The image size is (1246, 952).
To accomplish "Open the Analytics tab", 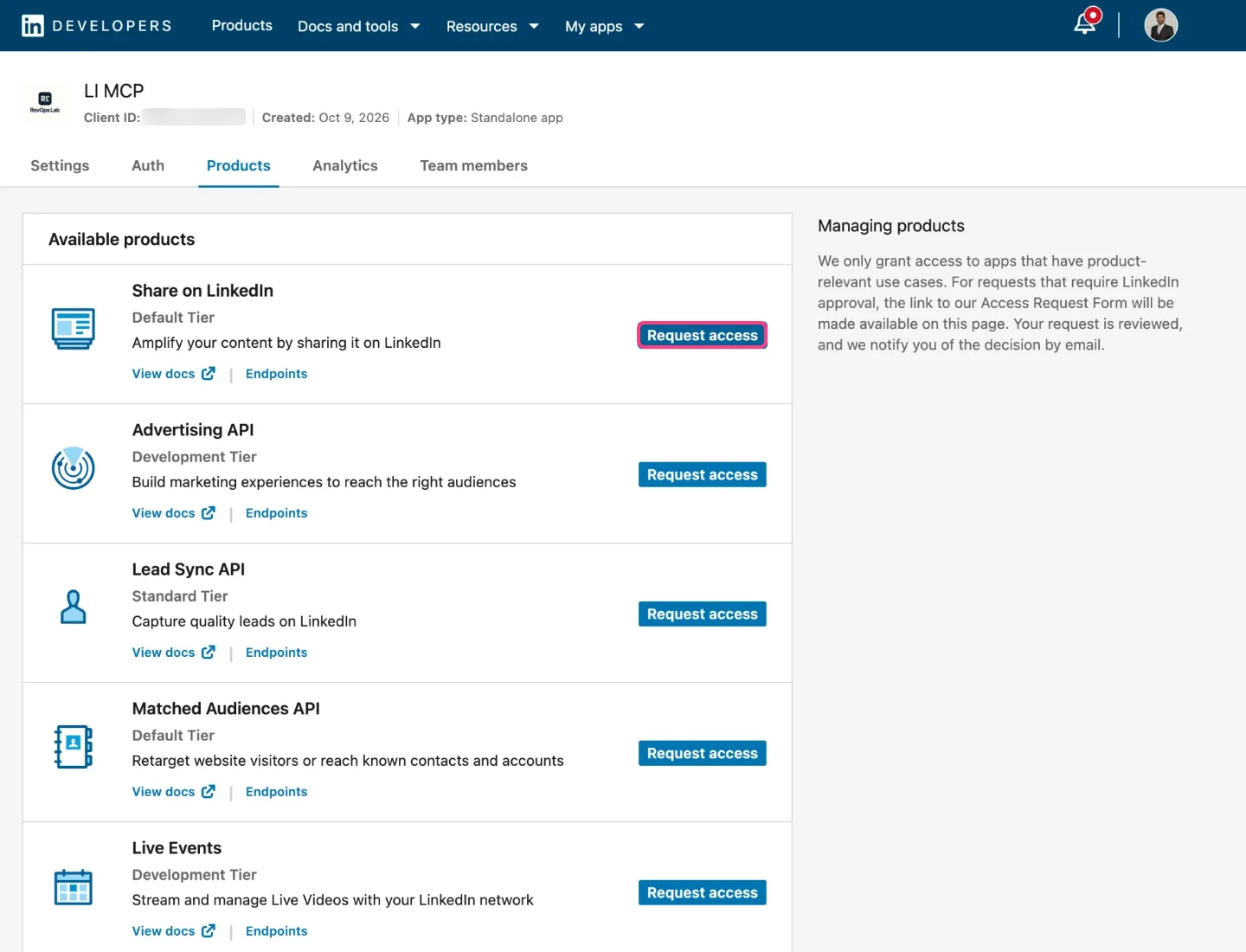I will pyautogui.click(x=345, y=165).
